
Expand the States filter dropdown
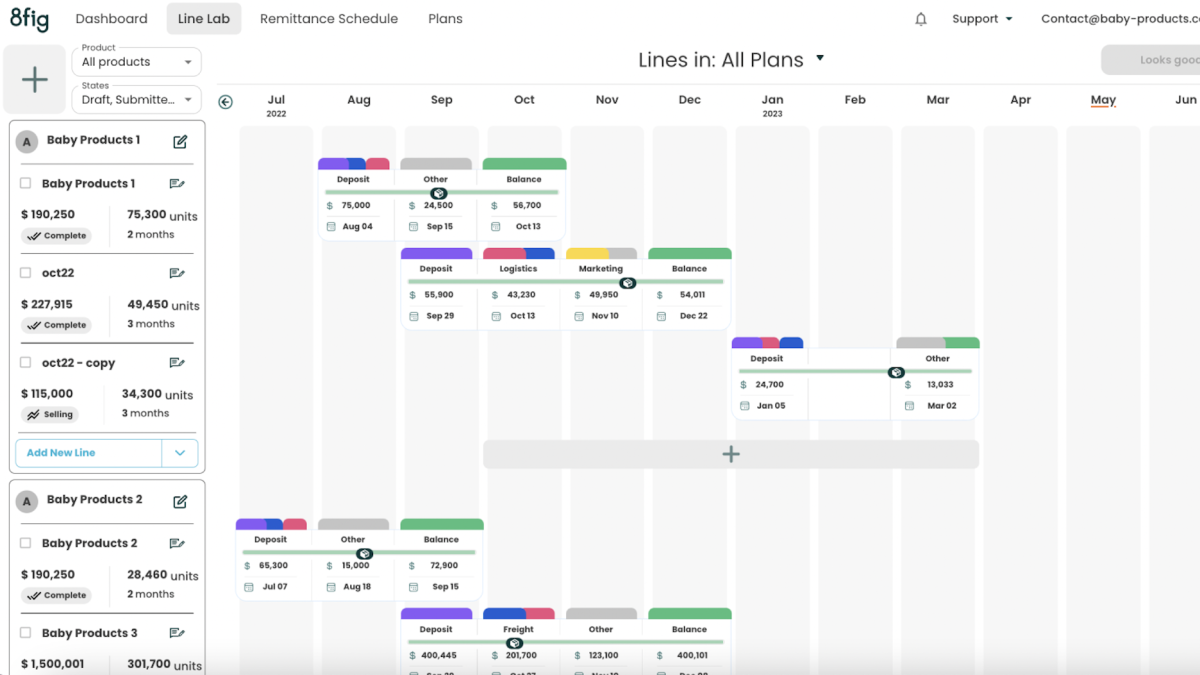[137, 100]
